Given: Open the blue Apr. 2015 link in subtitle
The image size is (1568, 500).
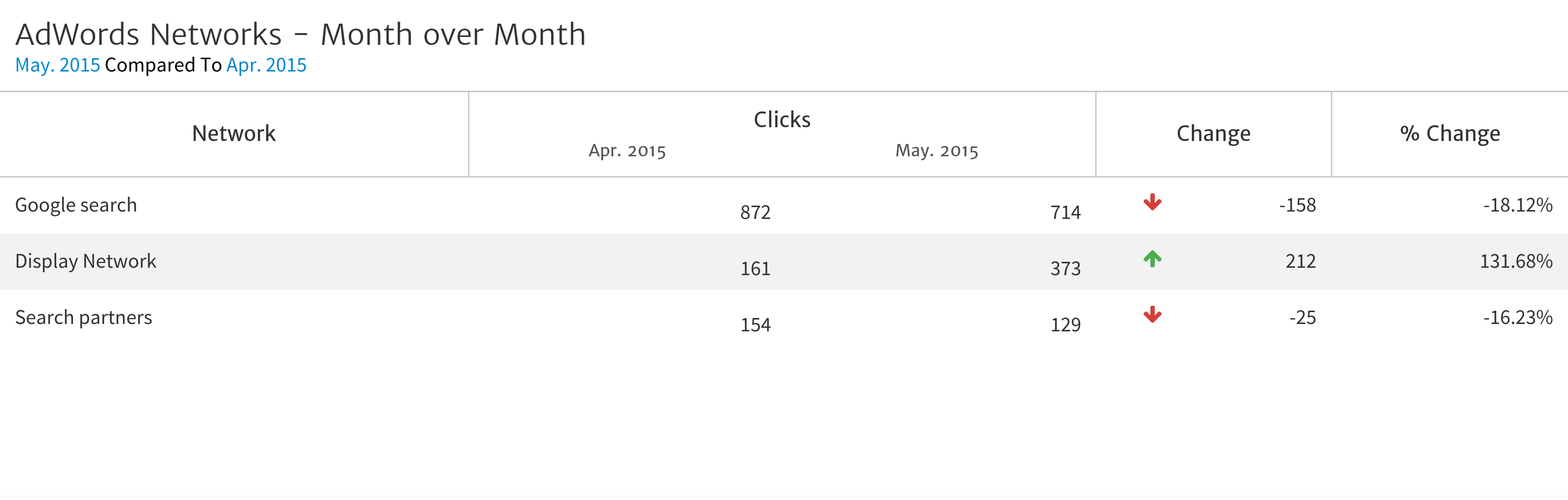Looking at the screenshot, I should point(266,65).
